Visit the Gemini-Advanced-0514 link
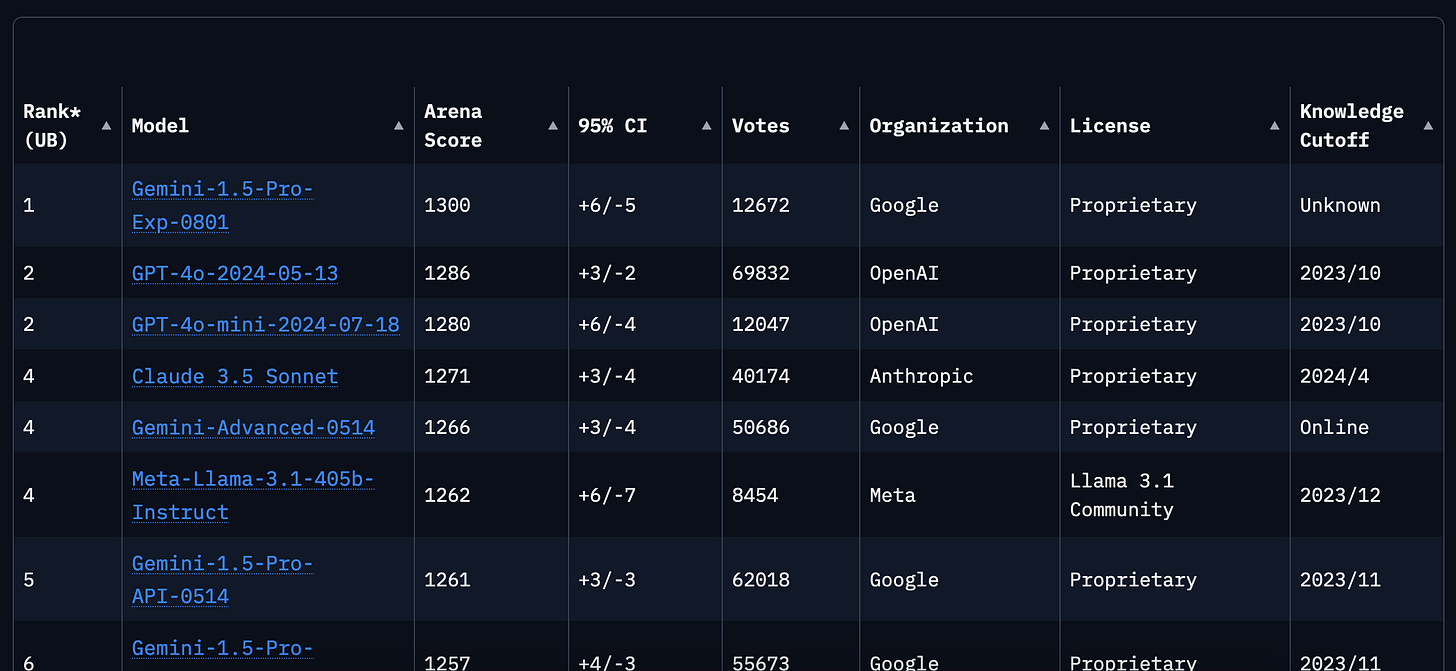 254,427
